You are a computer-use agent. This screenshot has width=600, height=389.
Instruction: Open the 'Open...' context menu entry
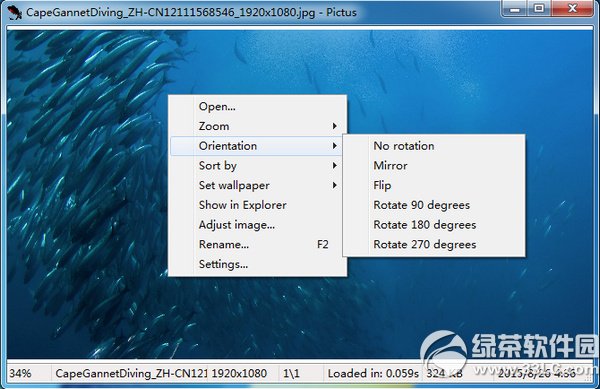(x=258, y=106)
